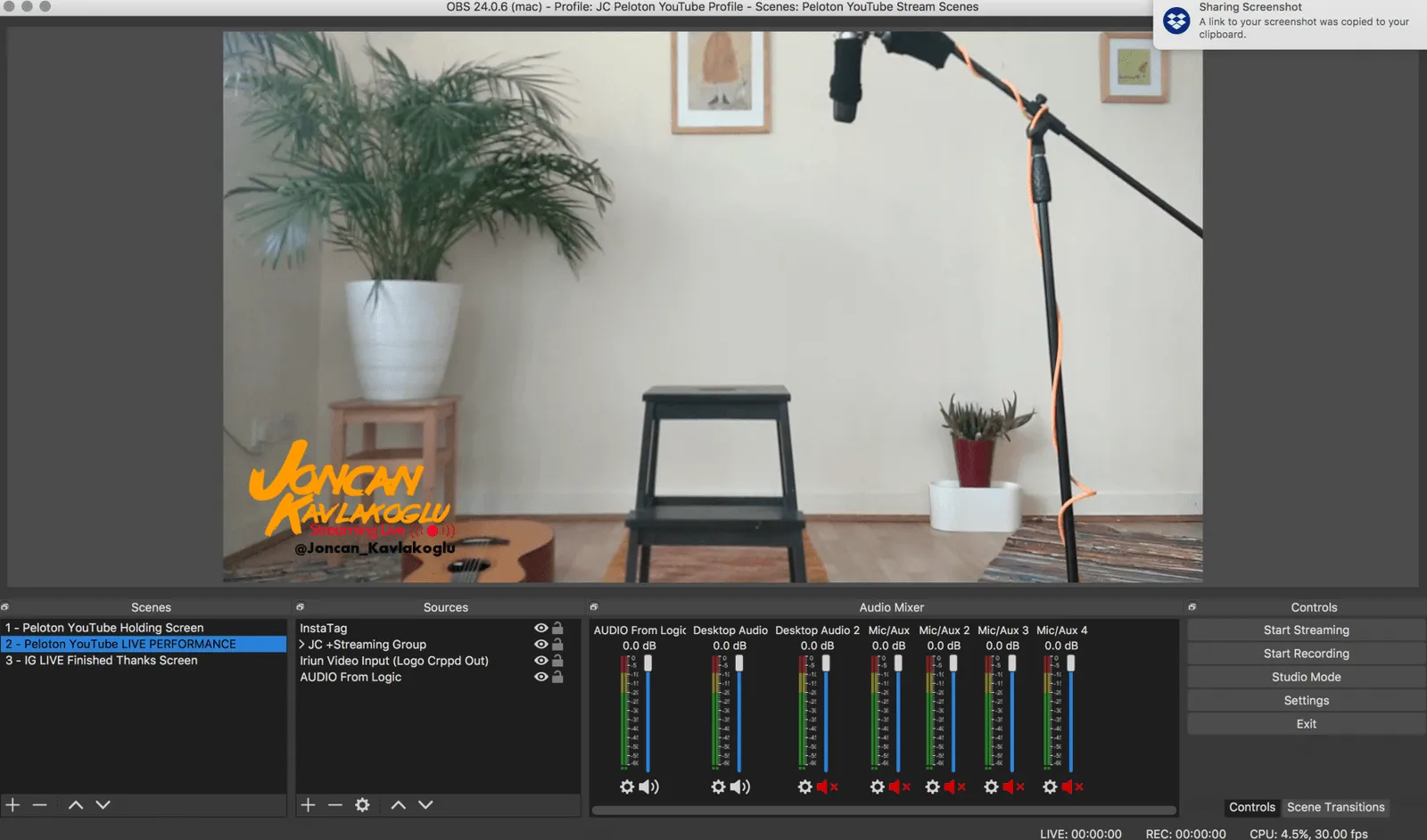Open settings gear for Mic/Aux channel
The height and width of the screenshot is (840, 1427).
[x=878, y=786]
